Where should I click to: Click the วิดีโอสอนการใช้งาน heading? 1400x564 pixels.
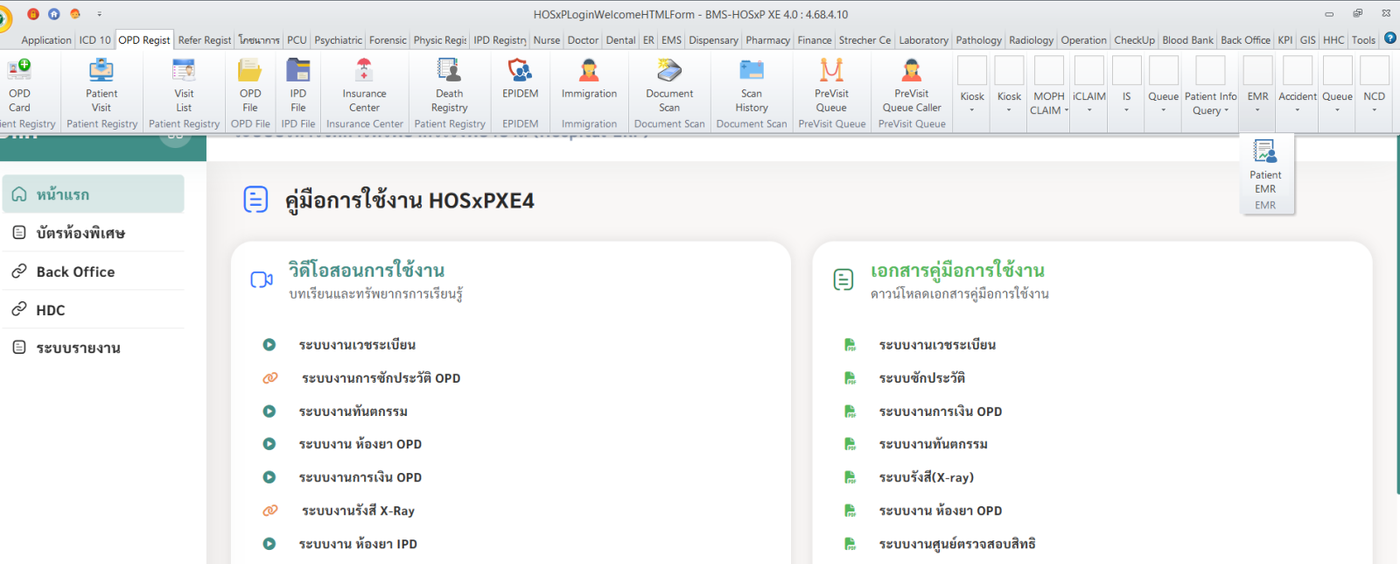pos(366,270)
